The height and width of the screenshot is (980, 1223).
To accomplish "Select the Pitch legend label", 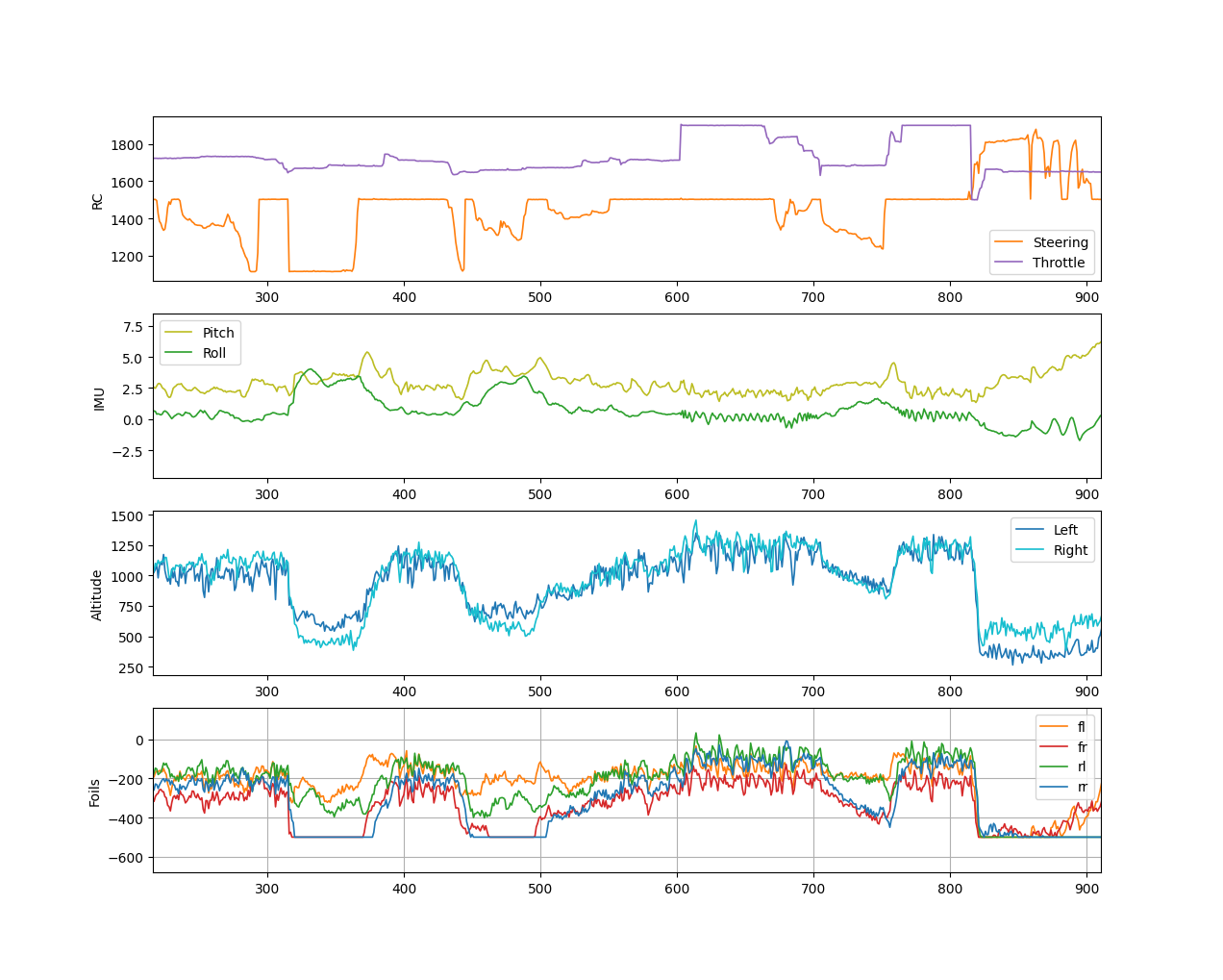I will [x=218, y=333].
